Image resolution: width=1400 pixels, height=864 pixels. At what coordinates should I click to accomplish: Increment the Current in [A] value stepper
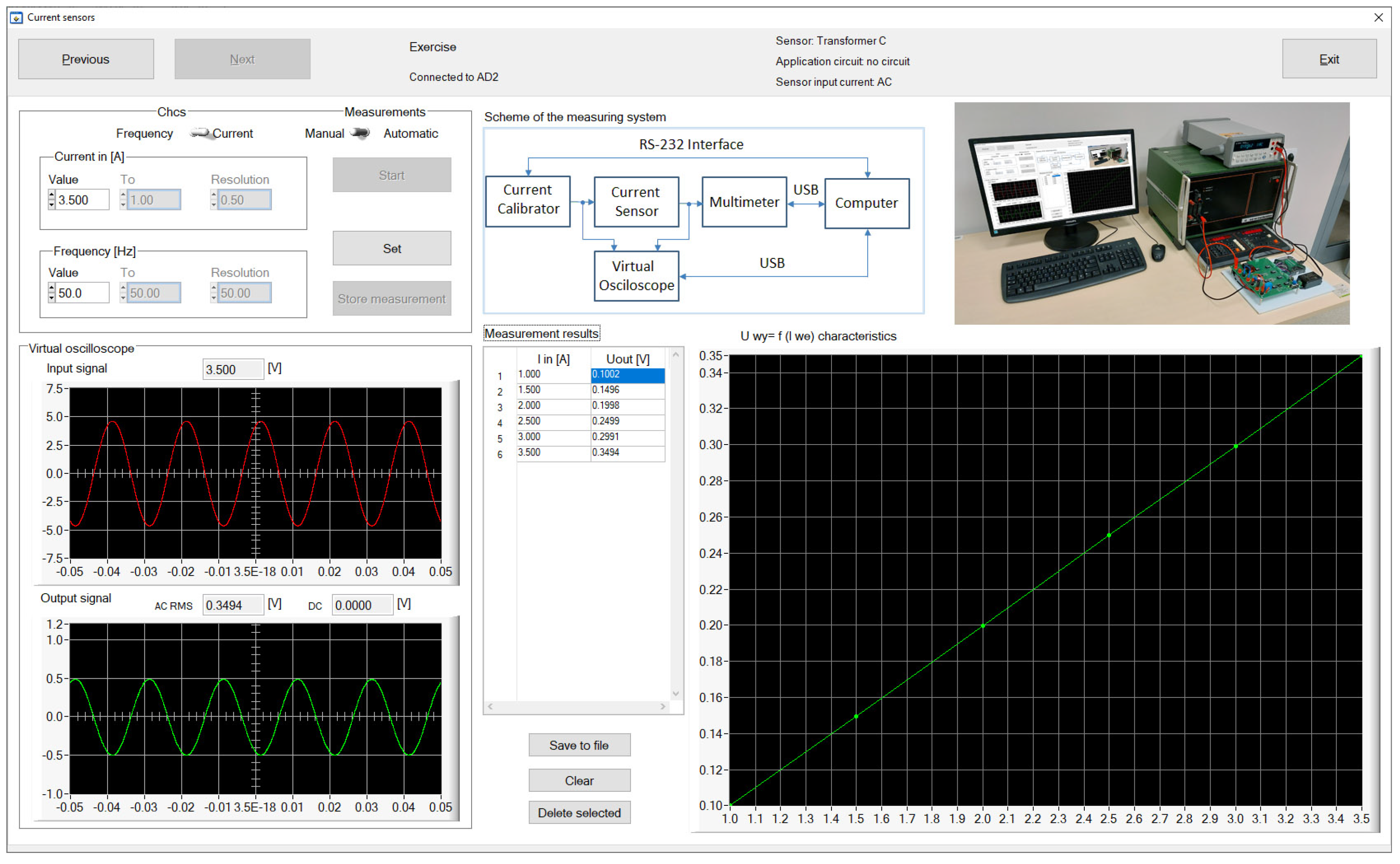tap(51, 195)
